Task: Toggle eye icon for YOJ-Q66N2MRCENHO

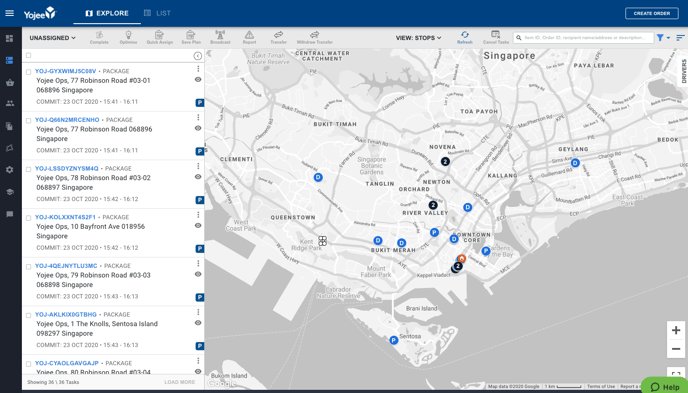Action: point(198,129)
